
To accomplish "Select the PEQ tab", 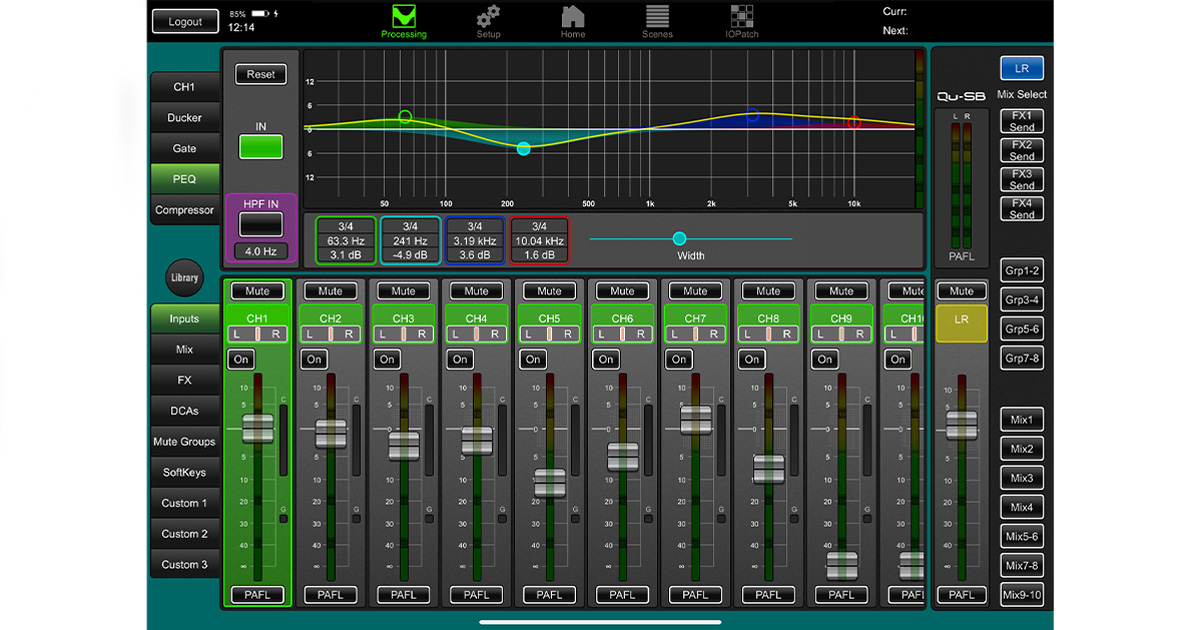I will pyautogui.click(x=184, y=180).
